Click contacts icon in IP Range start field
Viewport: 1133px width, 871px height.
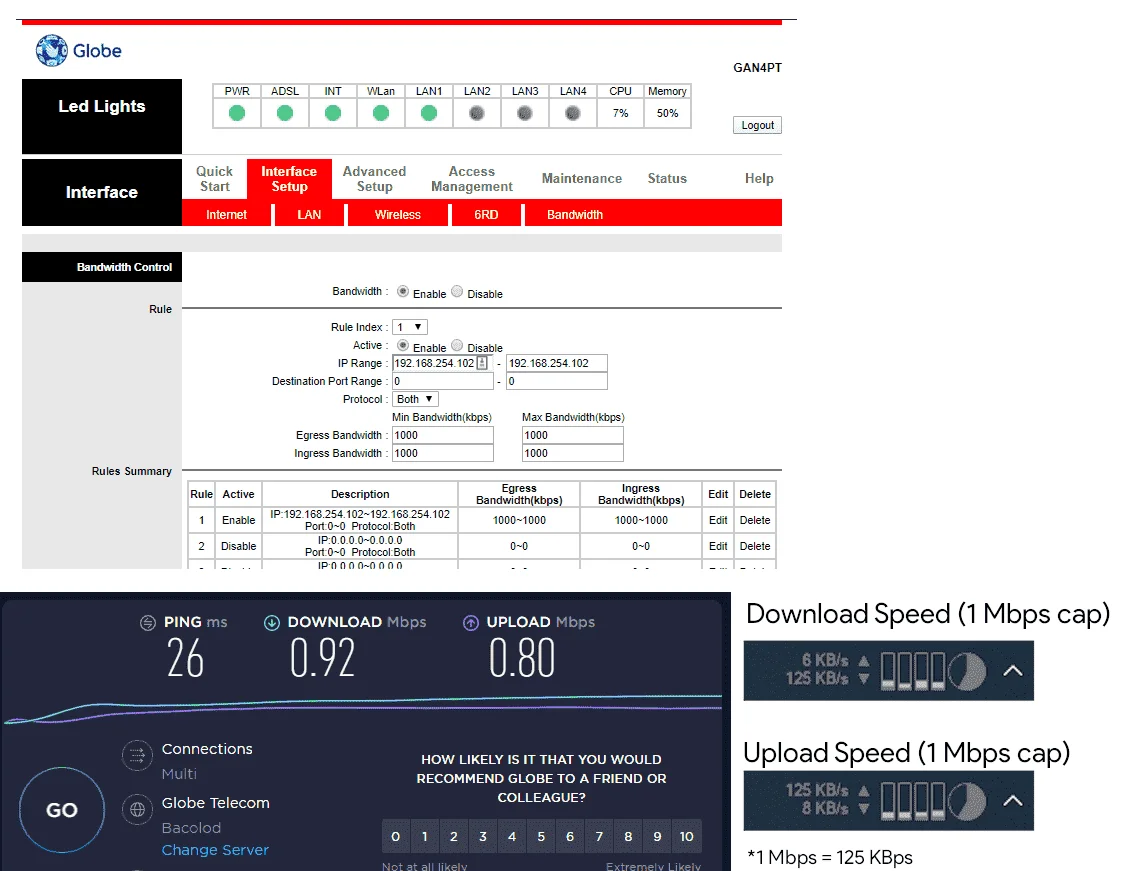tap(482, 363)
